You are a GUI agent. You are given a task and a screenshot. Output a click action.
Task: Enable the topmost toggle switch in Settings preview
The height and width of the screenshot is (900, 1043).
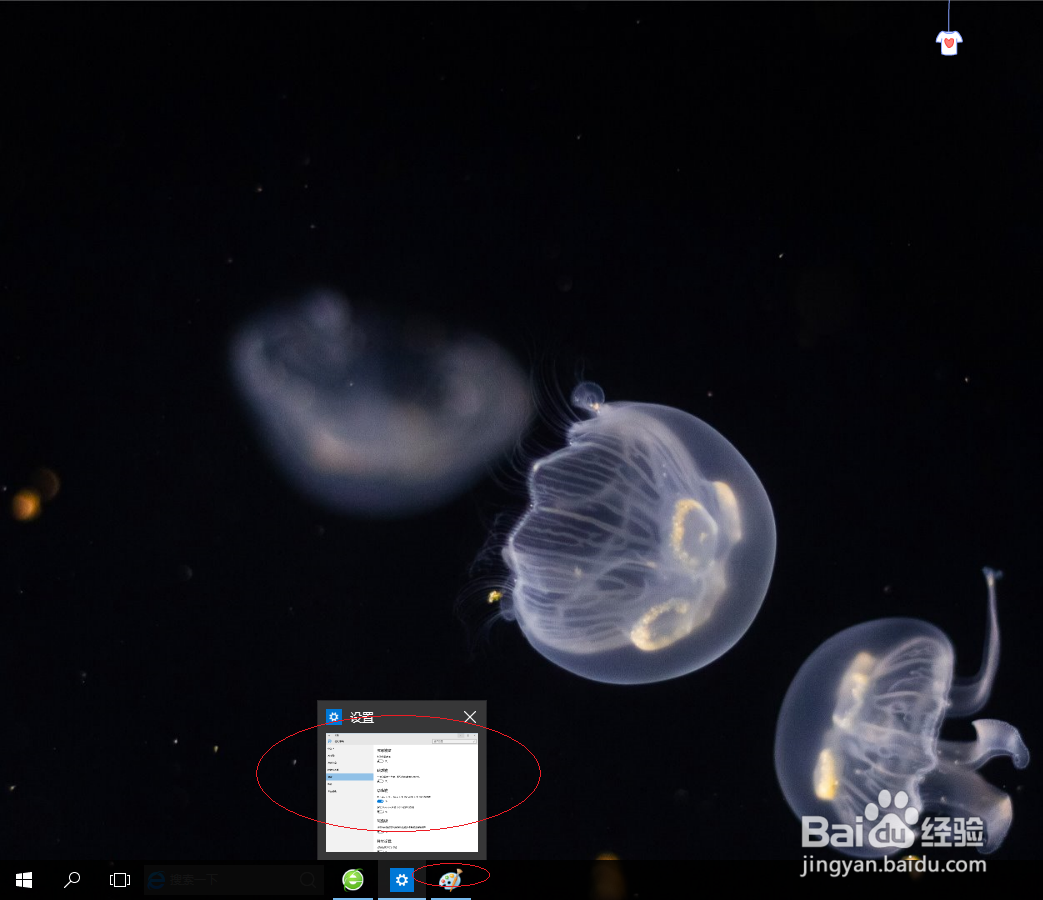coord(382,761)
